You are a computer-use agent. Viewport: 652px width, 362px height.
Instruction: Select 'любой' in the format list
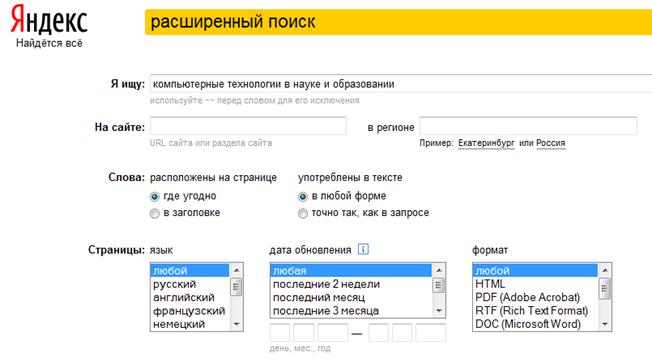[x=535, y=271]
